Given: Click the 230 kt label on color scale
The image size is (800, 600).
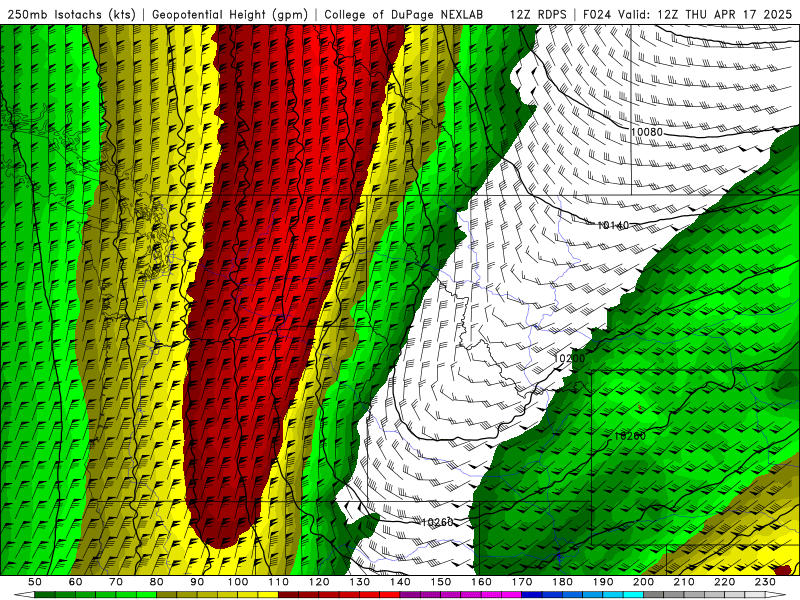Looking at the screenshot, I should click(x=766, y=582).
